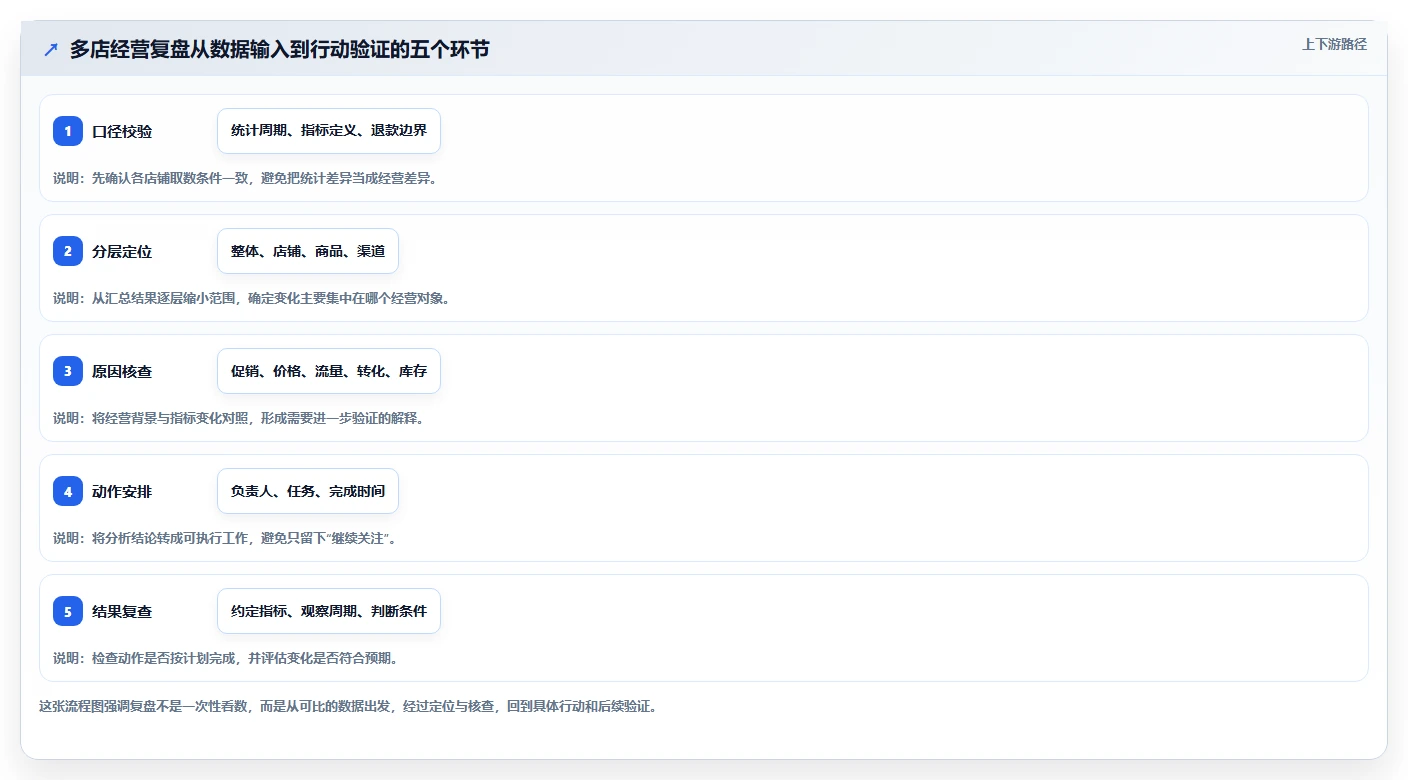This screenshot has width=1408, height=780.
Task: Click the 动作安排 step name
Action: [x=122, y=491]
